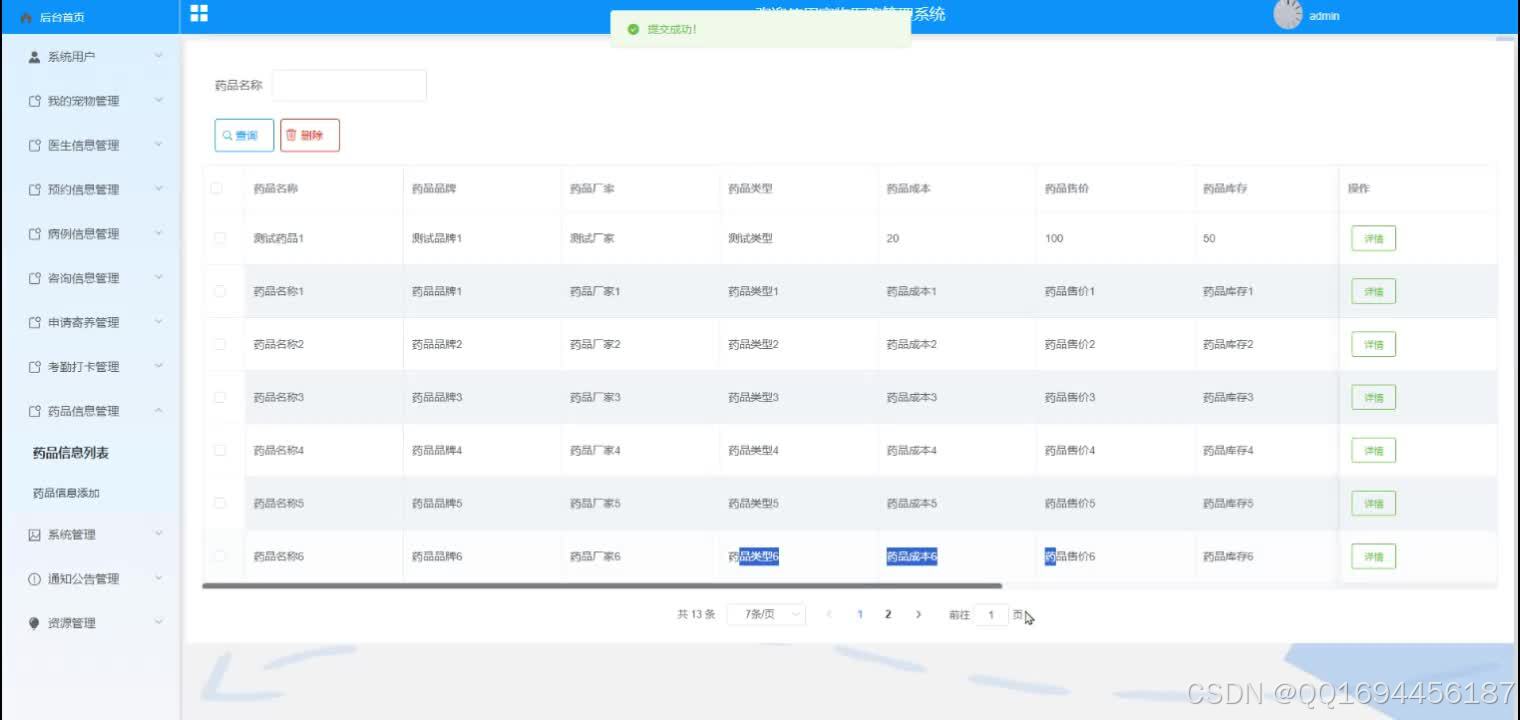Go to next page arrow
Image resolution: width=1520 pixels, height=720 pixels.
click(918, 615)
